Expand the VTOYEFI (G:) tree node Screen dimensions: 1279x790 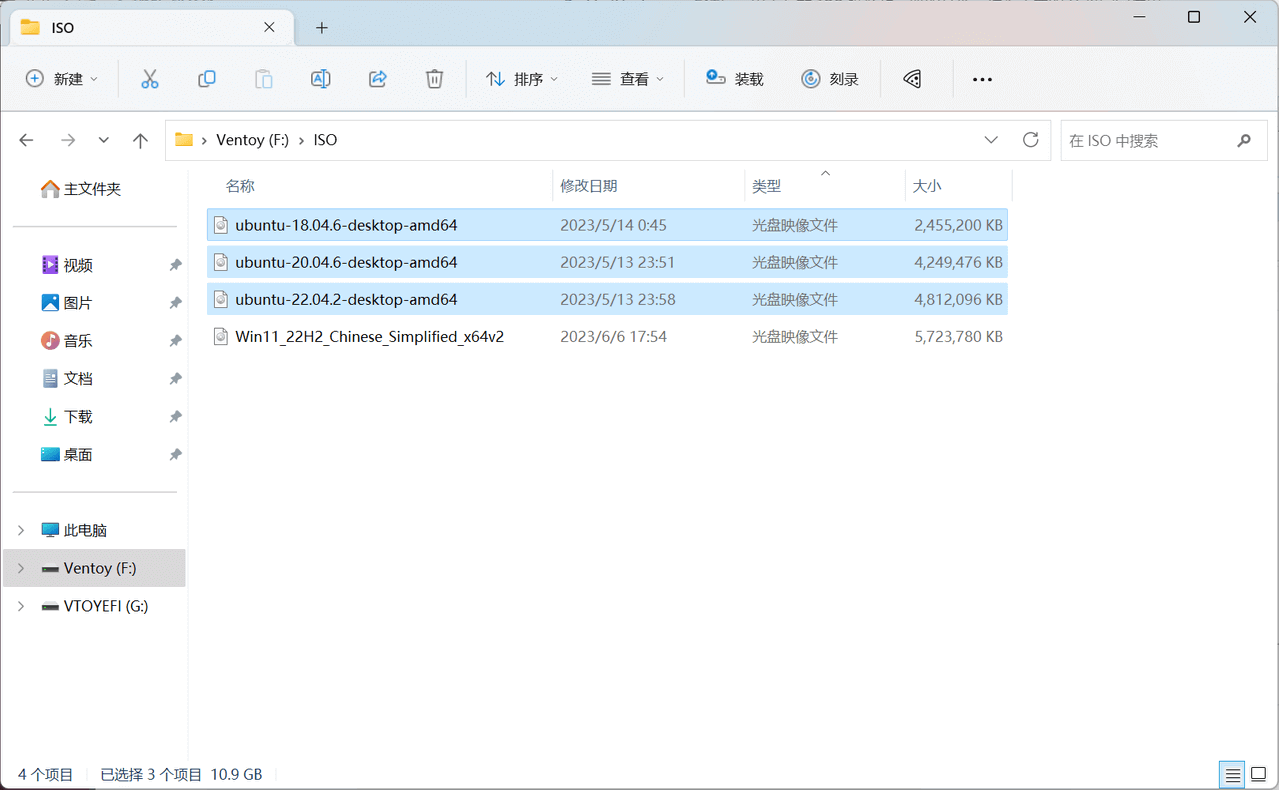tap(21, 606)
